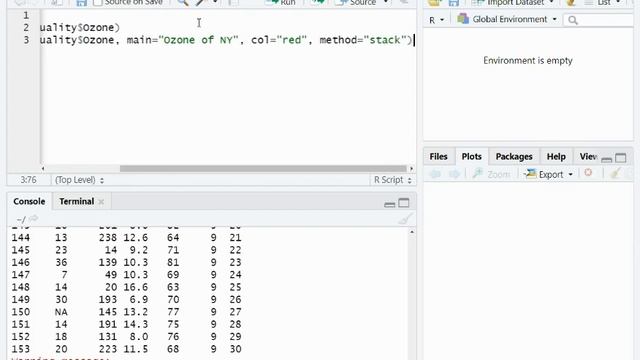Select the Plots tab
Image resolution: width=640 pixels, height=360 pixels.
(x=471, y=157)
